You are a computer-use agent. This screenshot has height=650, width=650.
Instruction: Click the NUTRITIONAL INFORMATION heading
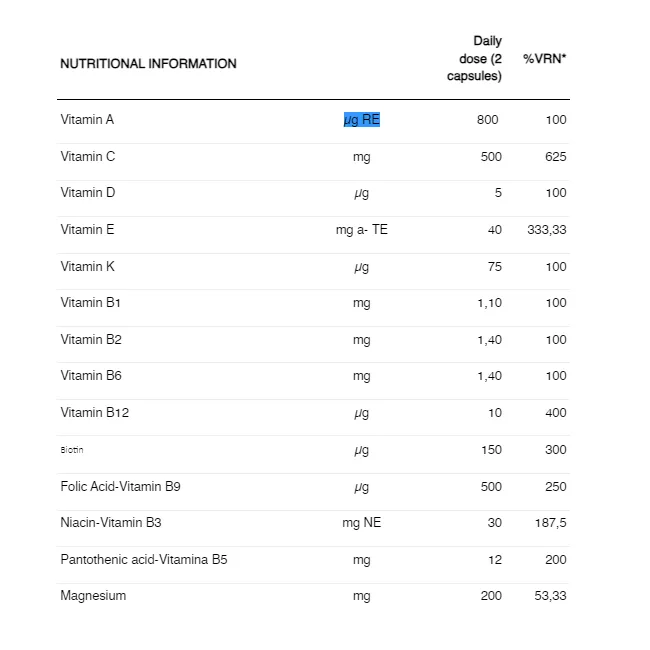pyautogui.click(x=148, y=64)
